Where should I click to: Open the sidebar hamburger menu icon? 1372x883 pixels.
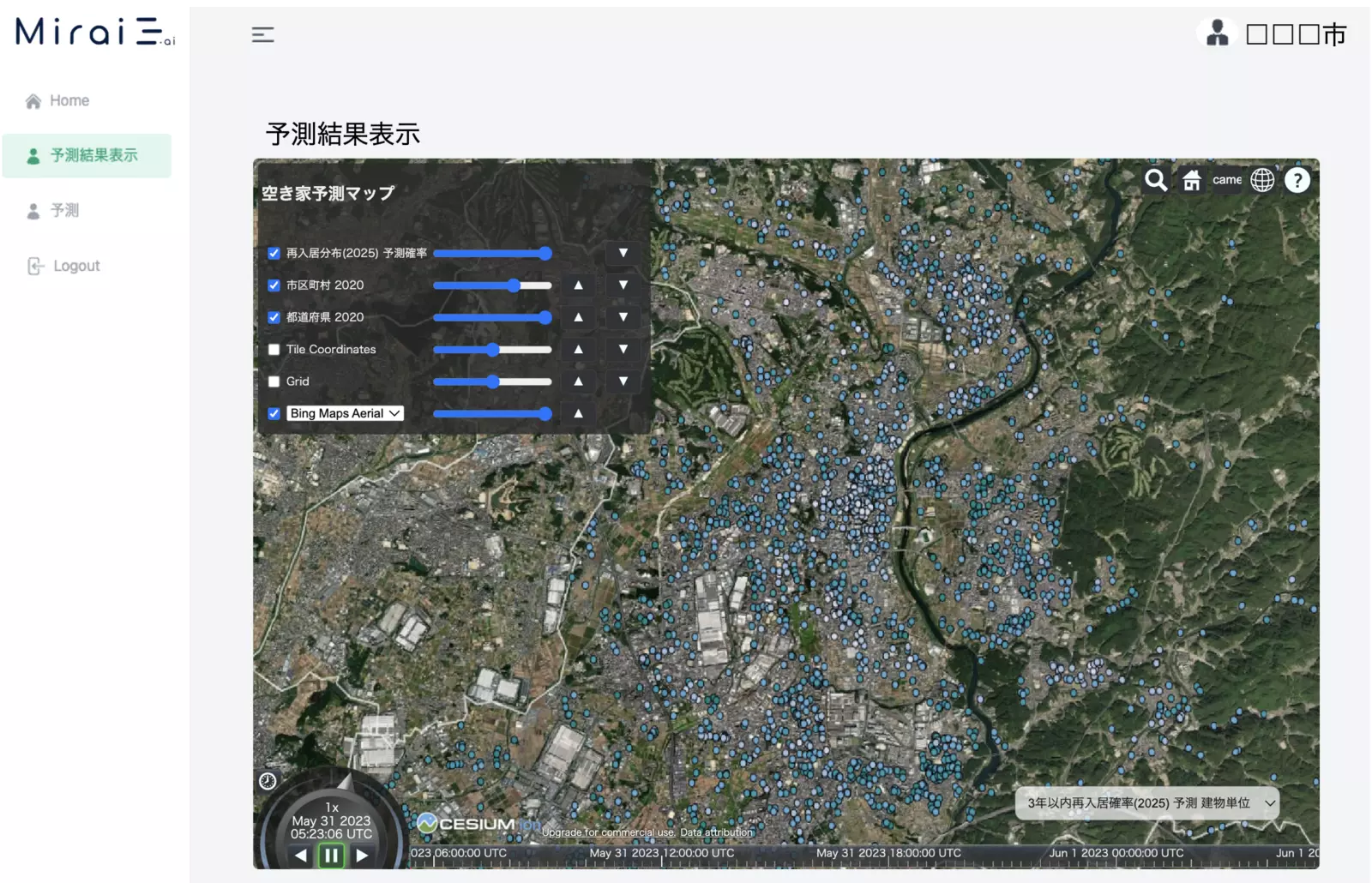coord(262,34)
